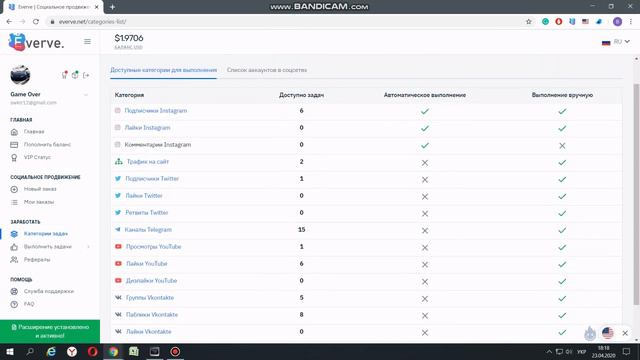Reload the page

tap(36, 22)
